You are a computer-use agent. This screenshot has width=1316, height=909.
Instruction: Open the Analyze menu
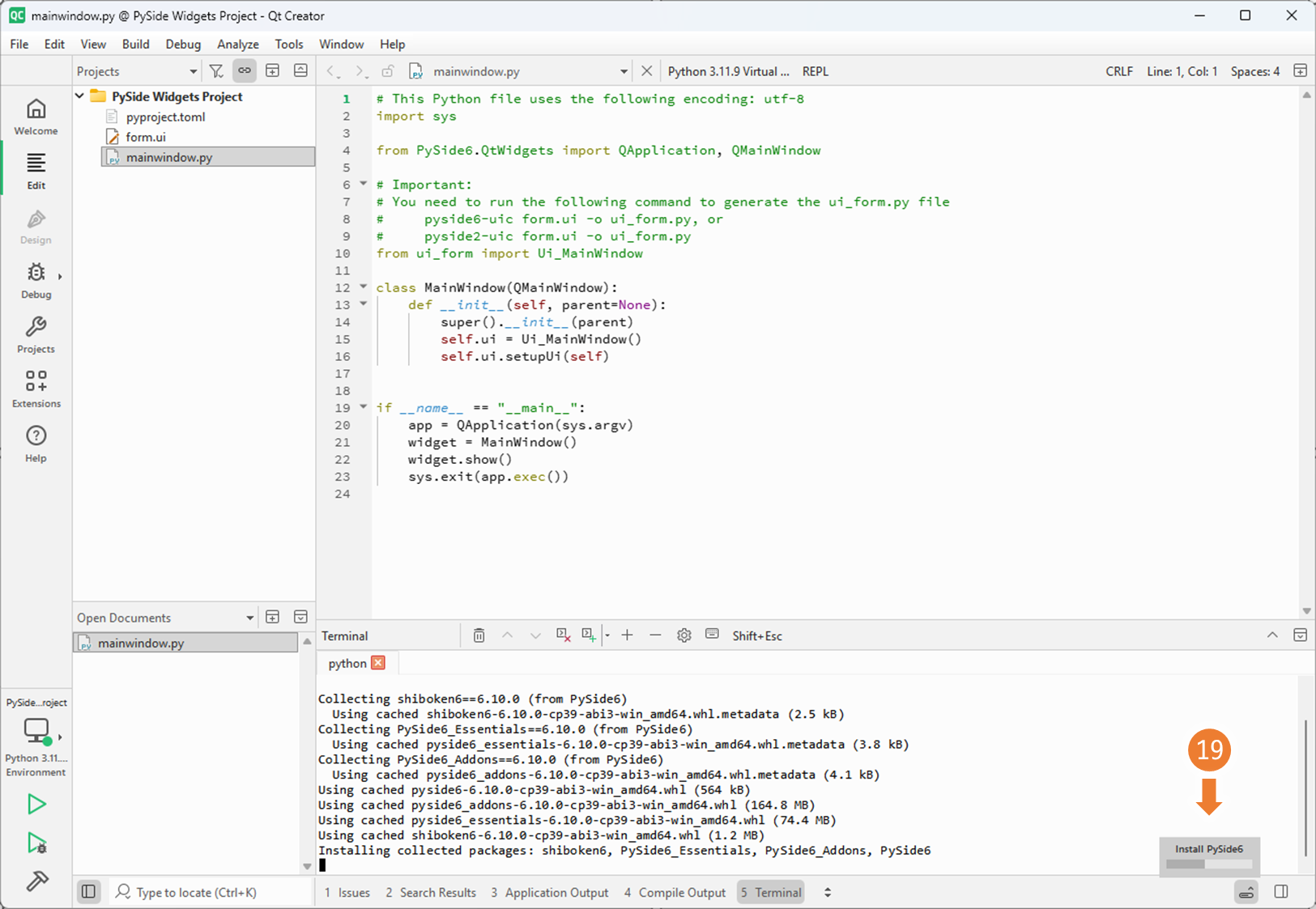tap(238, 44)
